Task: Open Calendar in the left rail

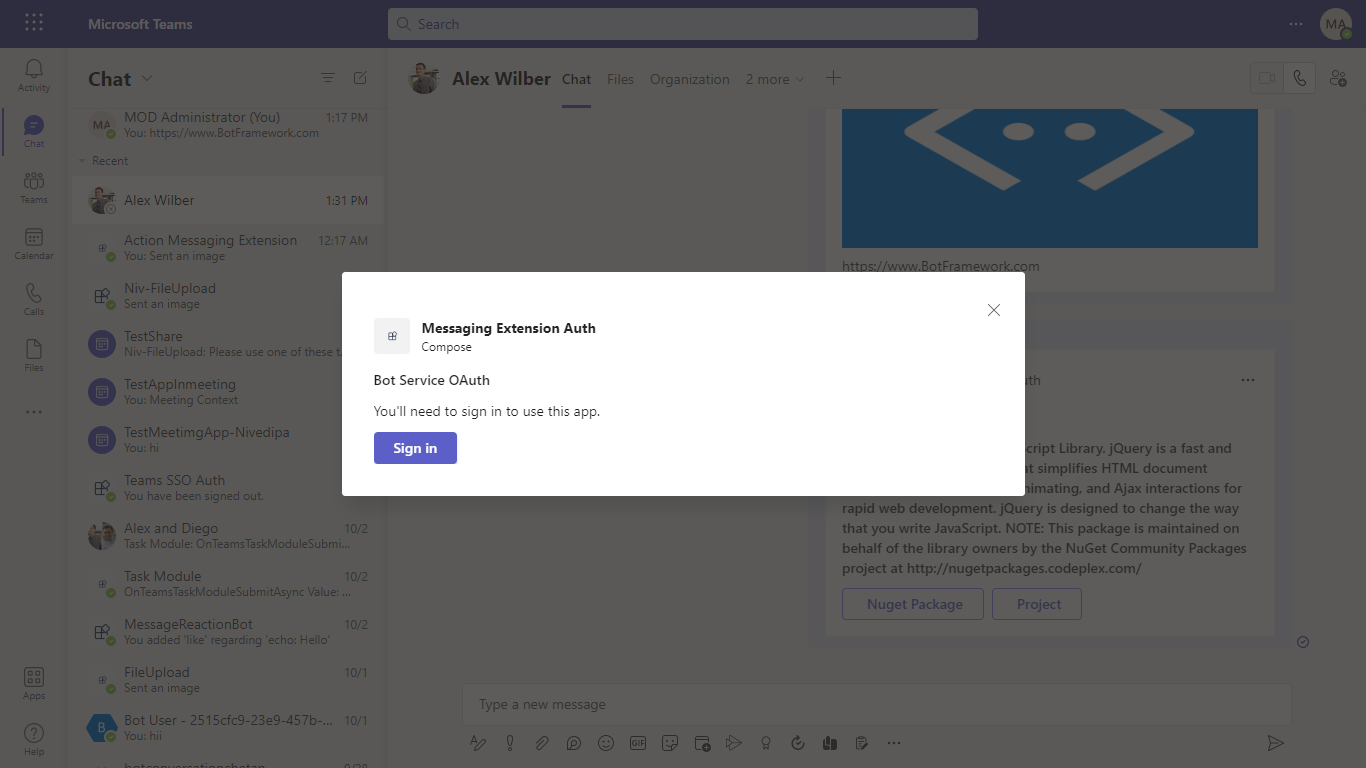Action: (34, 243)
